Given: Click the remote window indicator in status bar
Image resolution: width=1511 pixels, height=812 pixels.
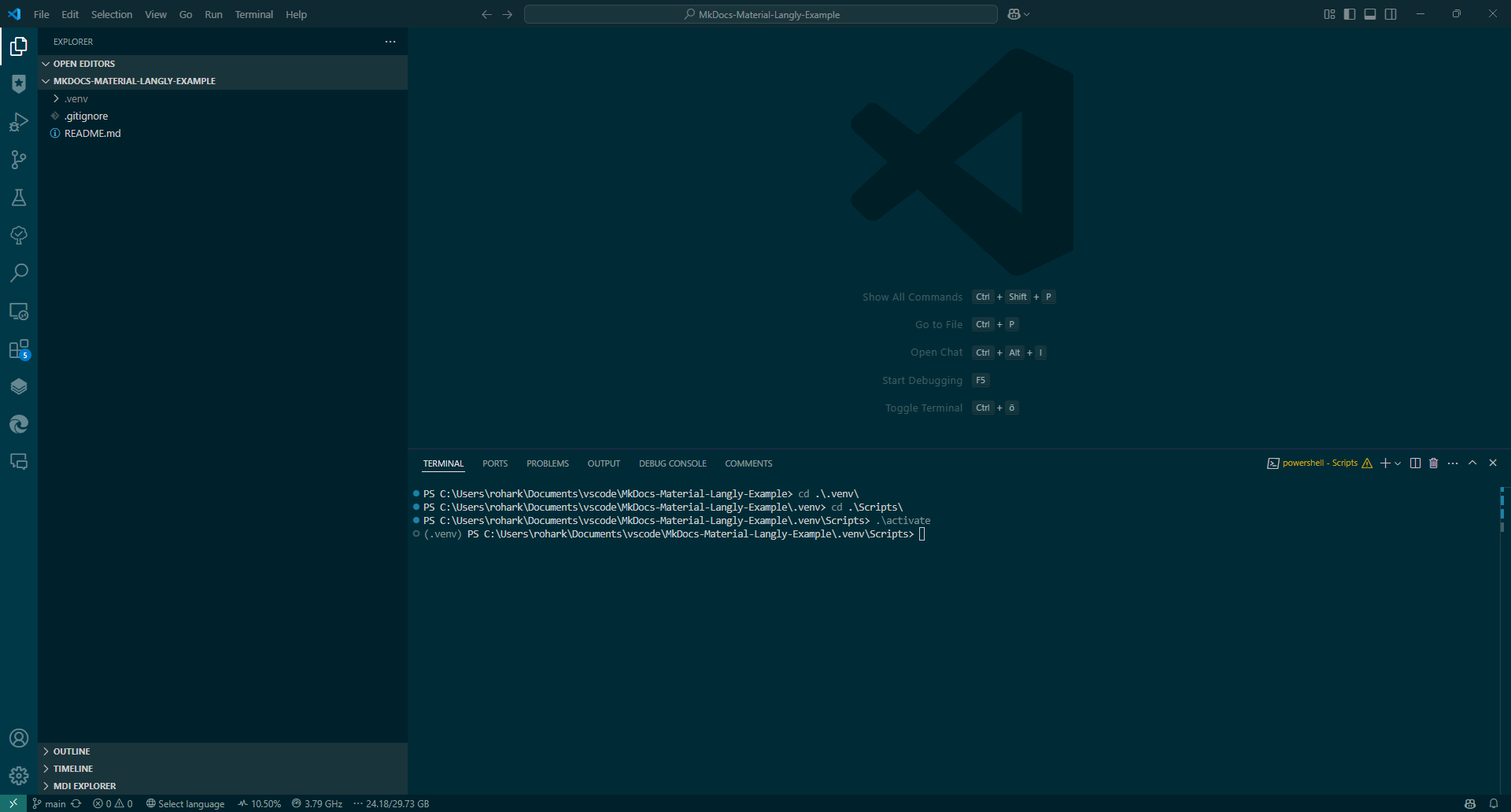Looking at the screenshot, I should tap(13, 803).
